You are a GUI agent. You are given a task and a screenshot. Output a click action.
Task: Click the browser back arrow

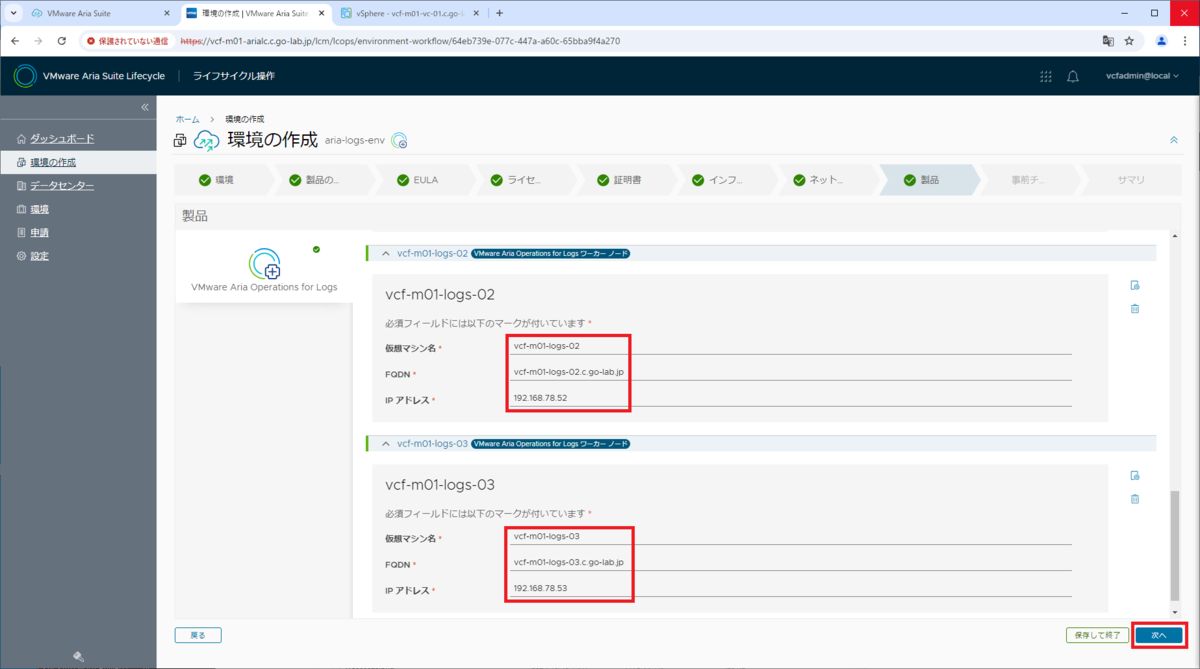[16, 41]
